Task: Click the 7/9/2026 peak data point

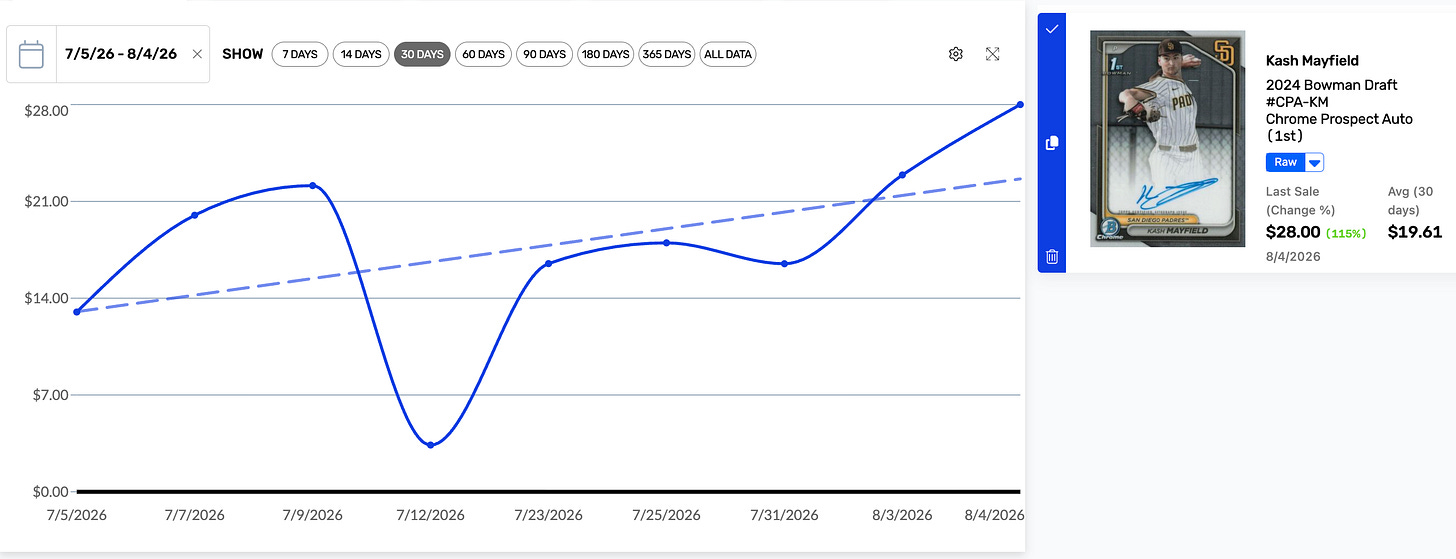Action: click(313, 186)
